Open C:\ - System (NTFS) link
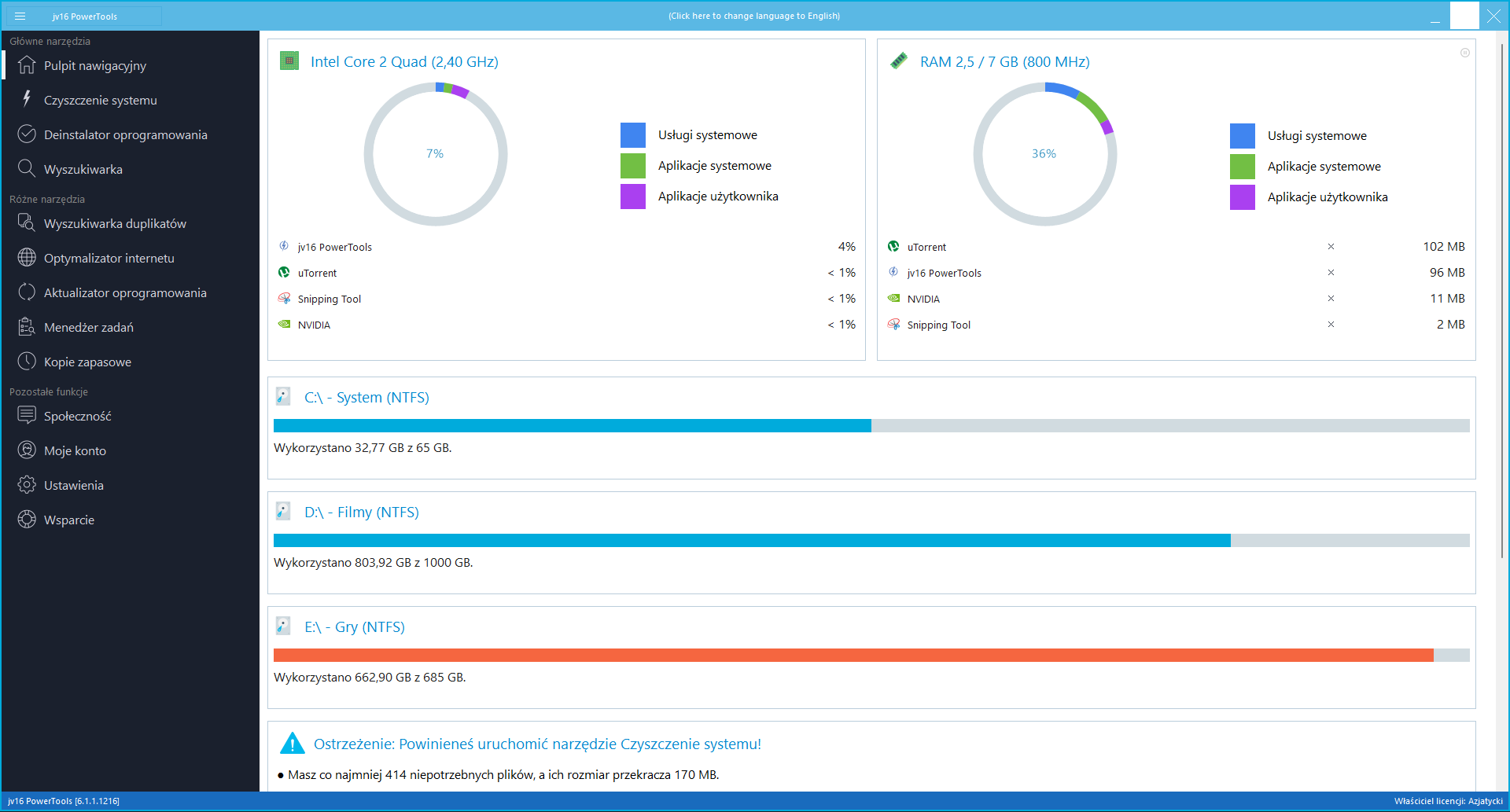The height and width of the screenshot is (812, 1510). pyautogui.click(x=366, y=397)
